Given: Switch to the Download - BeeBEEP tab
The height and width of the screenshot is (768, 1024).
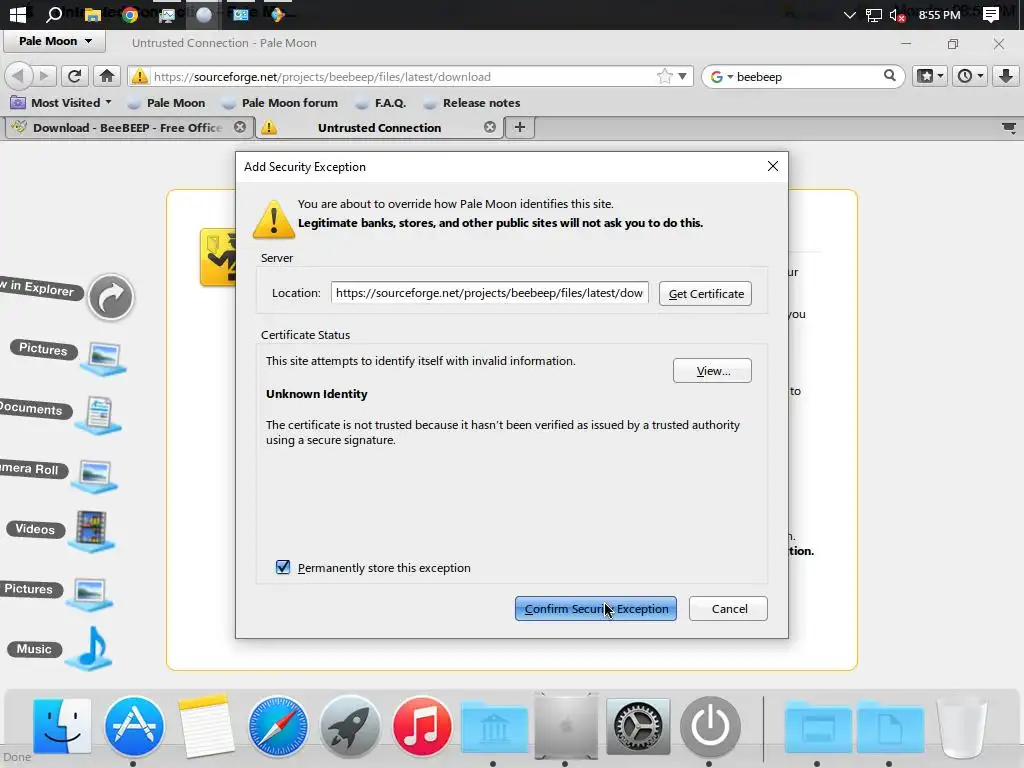Looking at the screenshot, I should (x=127, y=127).
